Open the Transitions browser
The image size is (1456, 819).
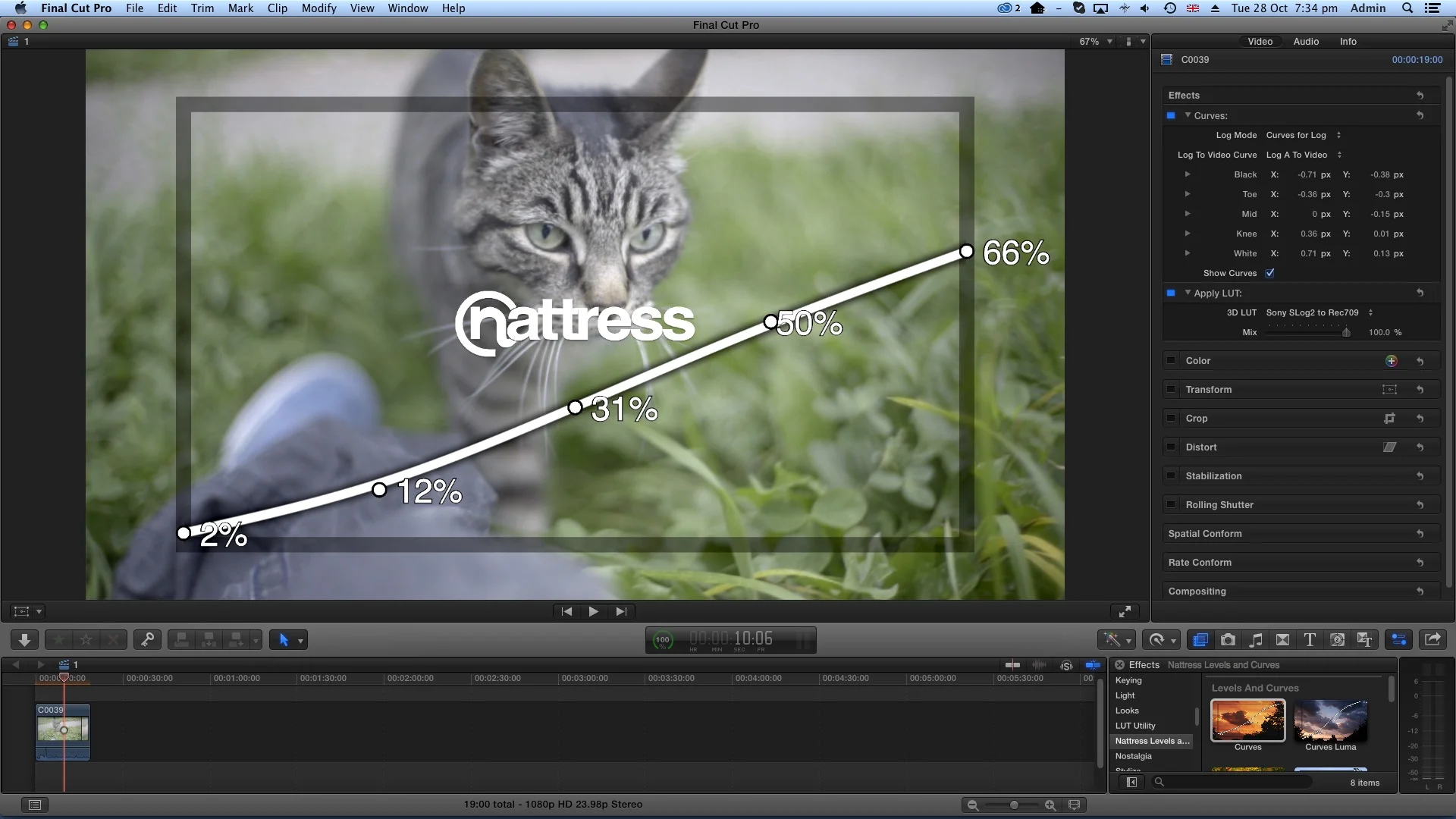click(x=1282, y=640)
